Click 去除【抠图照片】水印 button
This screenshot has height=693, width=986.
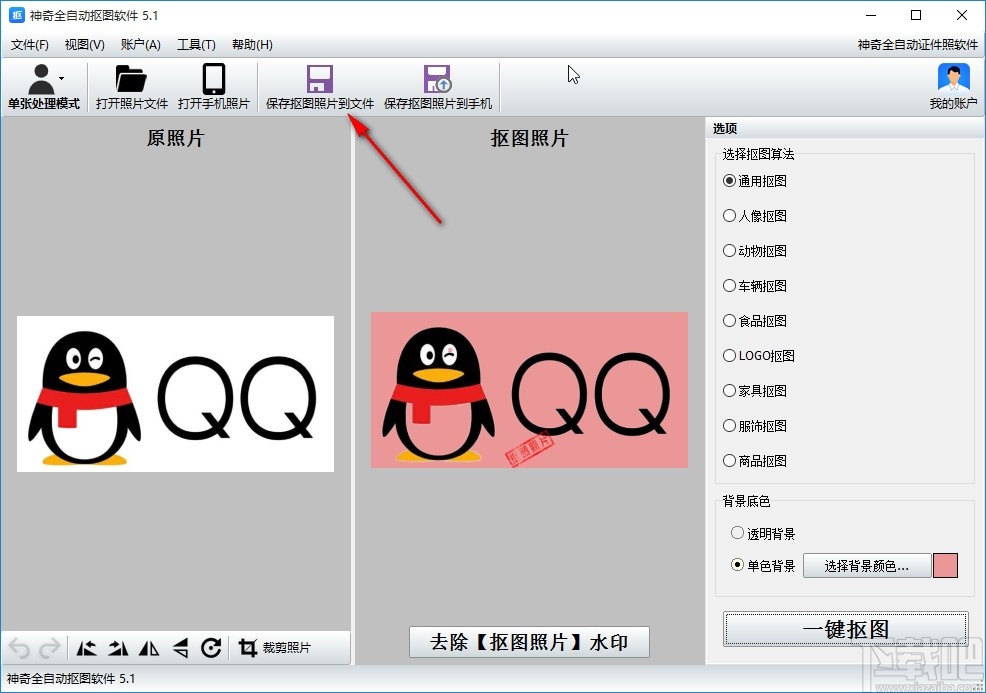pyautogui.click(x=529, y=642)
